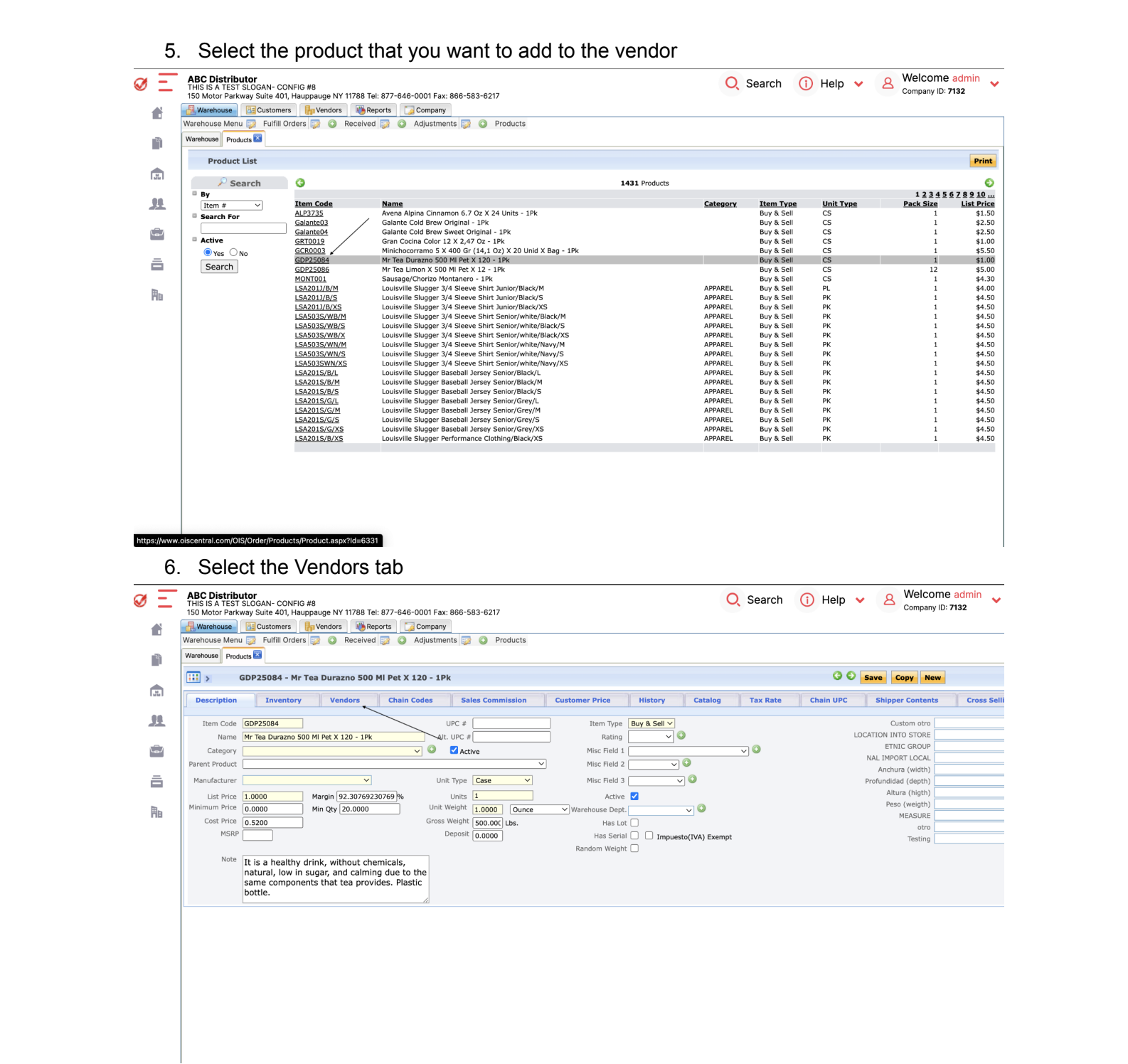Open the Item Type dropdown showing Buy & Sell

pyautogui.click(x=651, y=724)
